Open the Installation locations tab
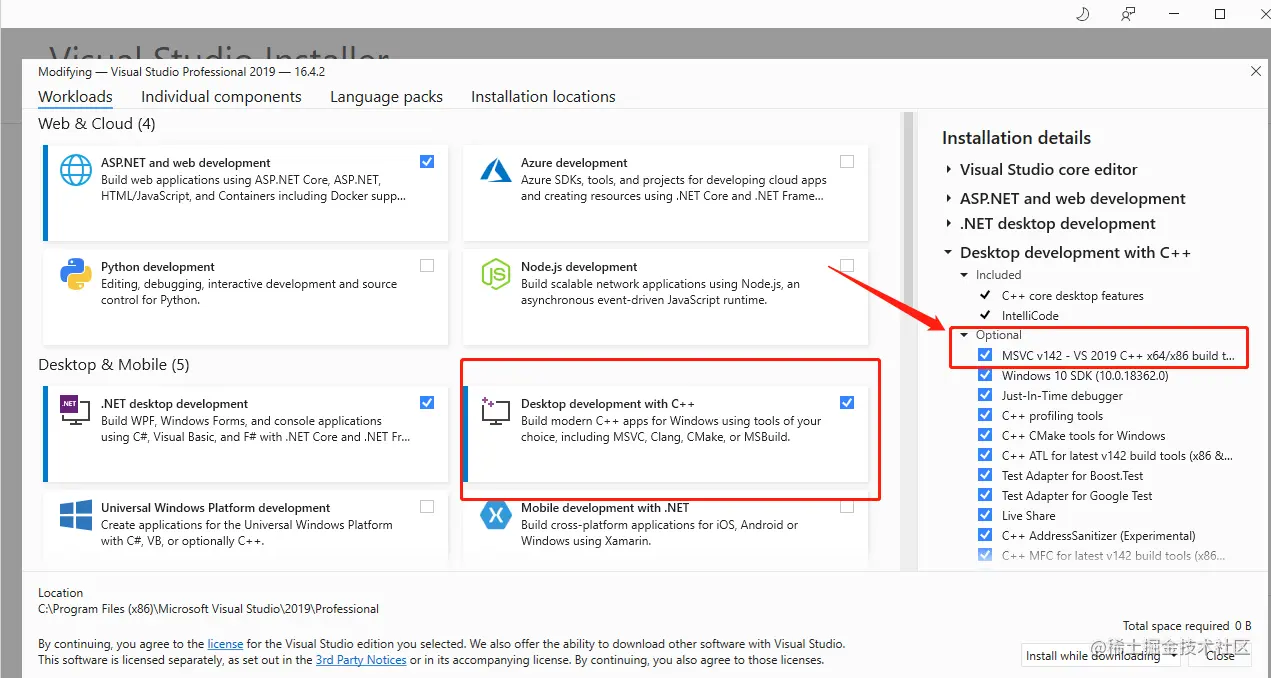1271x678 pixels. click(x=543, y=97)
